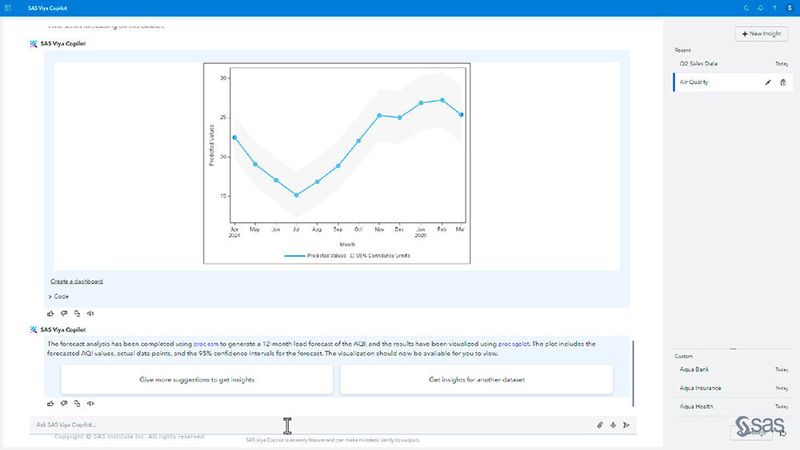The width and height of the screenshot is (800, 450).
Task: Open the 'proc sgplot' link
Action: coord(514,344)
